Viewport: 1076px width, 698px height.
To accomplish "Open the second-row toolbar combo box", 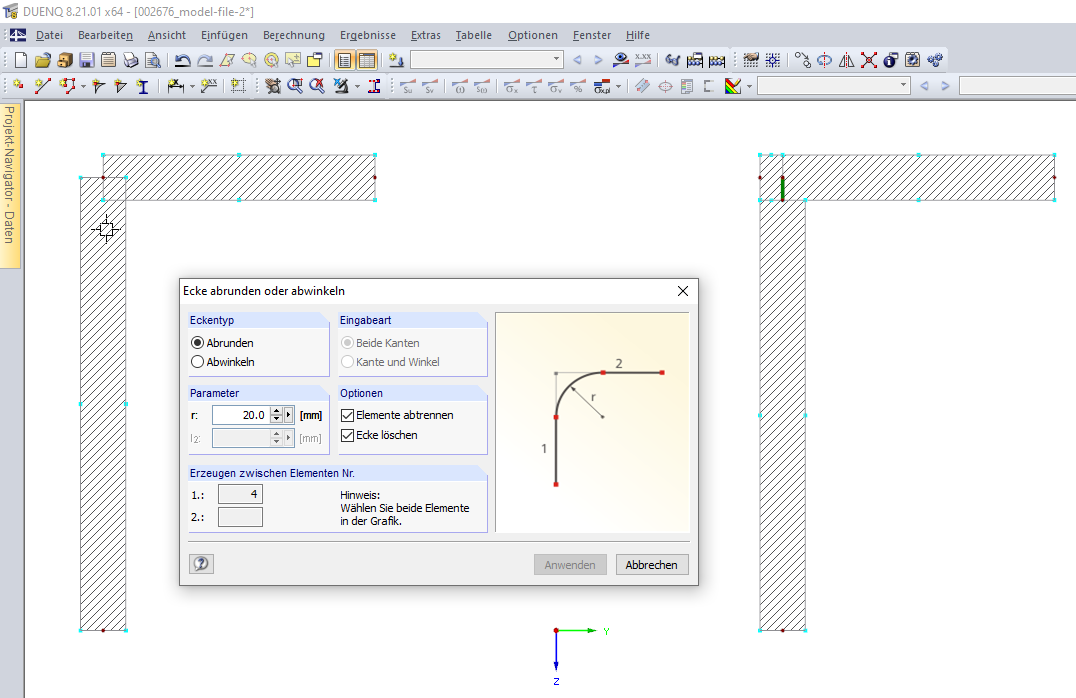I will (834, 86).
